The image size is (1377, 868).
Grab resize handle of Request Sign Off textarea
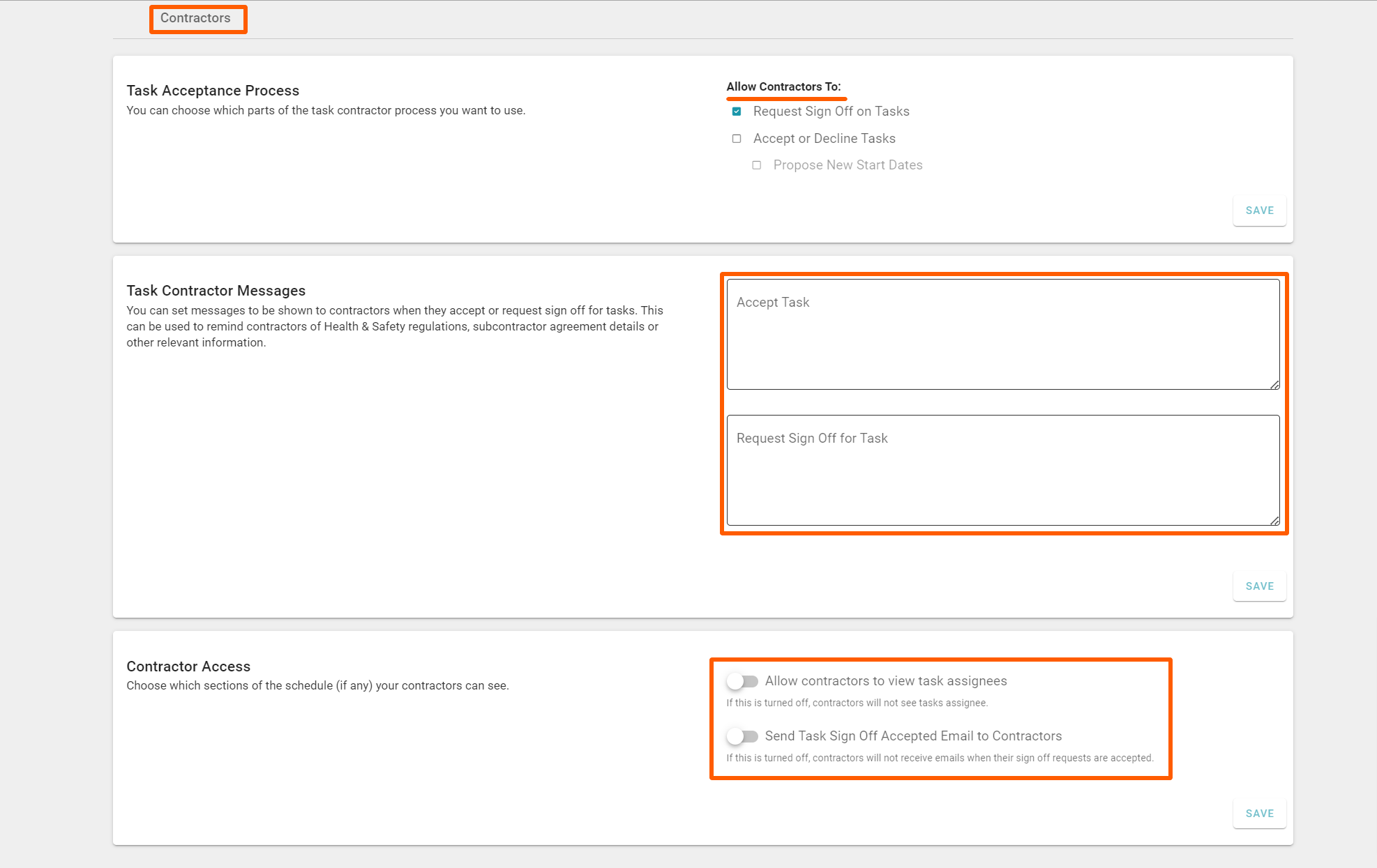click(x=1274, y=521)
